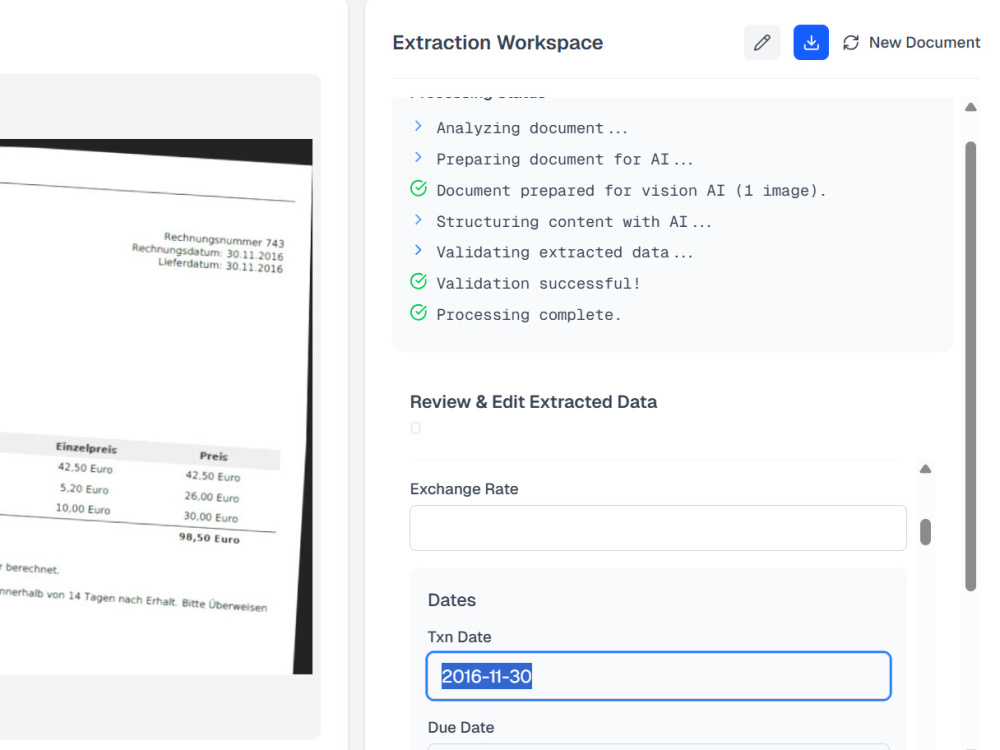Expand the 'Preparing document for AI' chevron
Screen dimensions: 1000x750
(x=418, y=158)
